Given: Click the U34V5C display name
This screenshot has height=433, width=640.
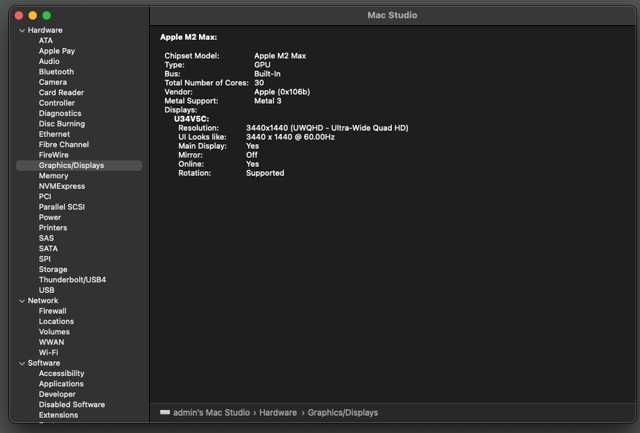Looking at the screenshot, I should pyautogui.click(x=191, y=119).
